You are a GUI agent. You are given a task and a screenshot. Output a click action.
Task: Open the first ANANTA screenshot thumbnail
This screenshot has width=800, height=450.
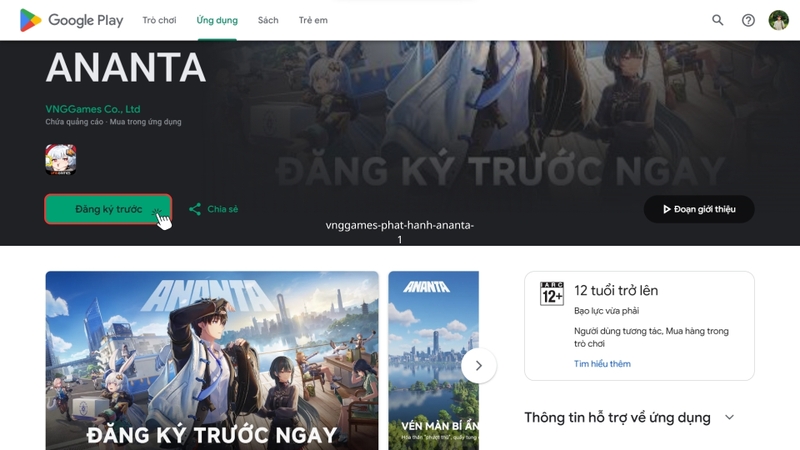pos(212,361)
